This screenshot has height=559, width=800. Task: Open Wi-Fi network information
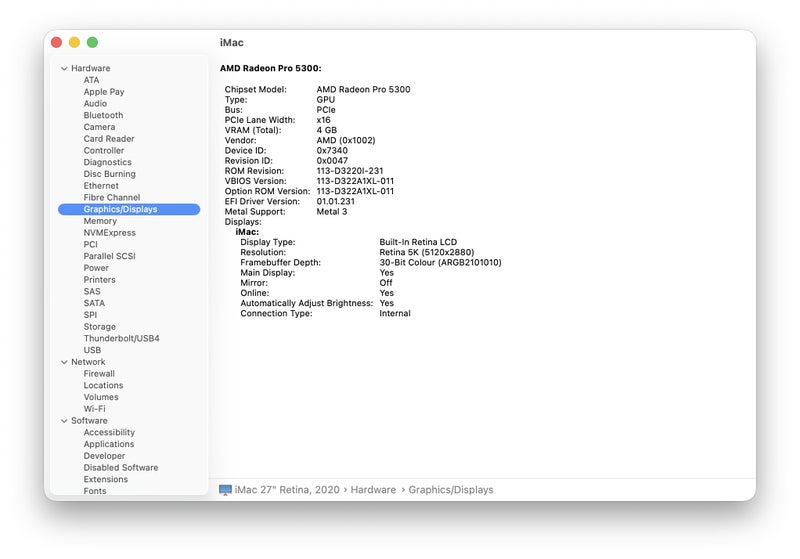pos(94,409)
